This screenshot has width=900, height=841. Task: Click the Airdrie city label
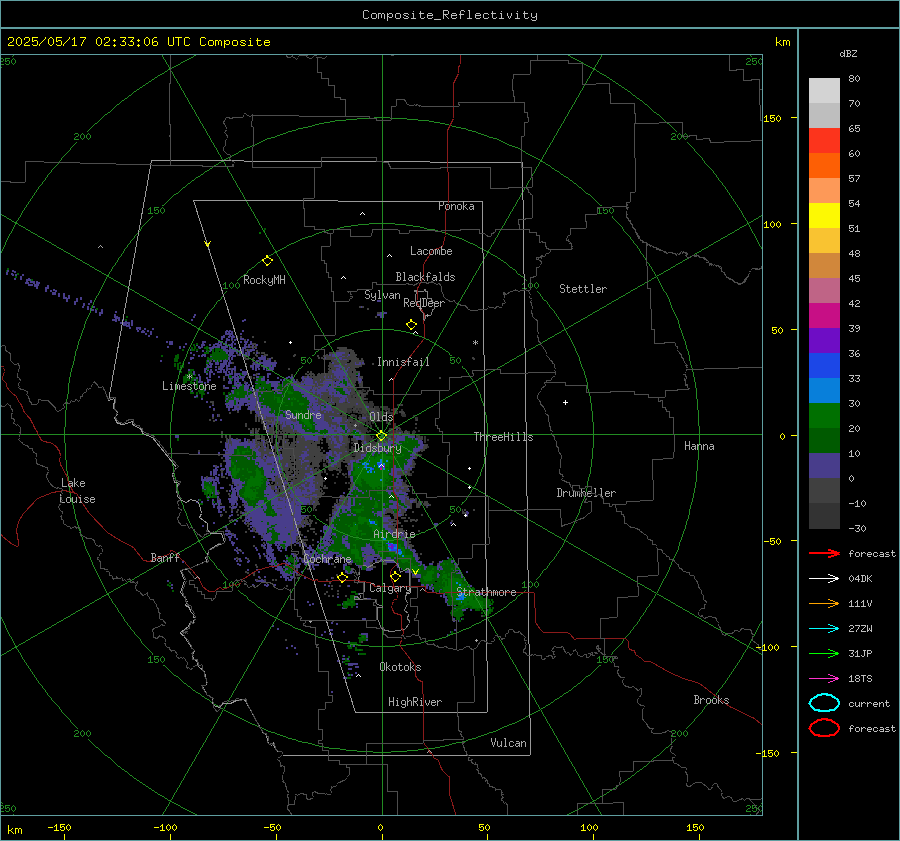pyautogui.click(x=394, y=534)
